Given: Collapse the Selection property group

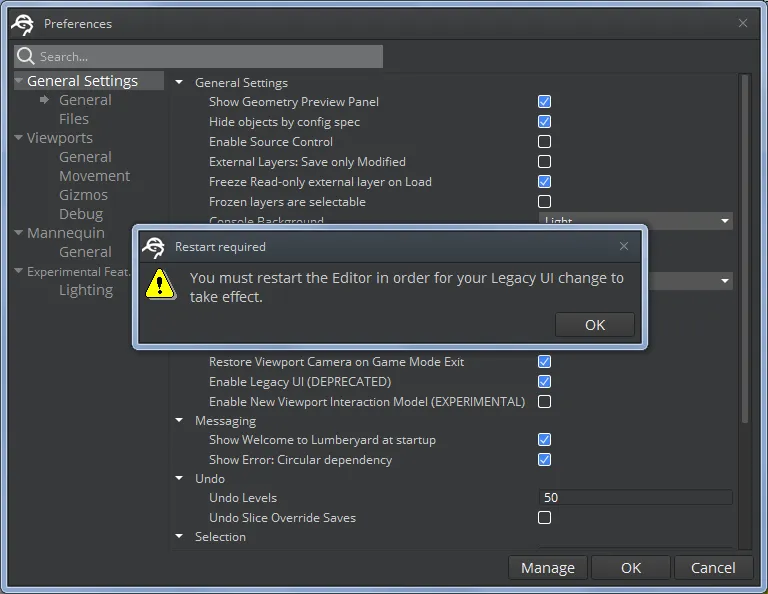Looking at the screenshot, I should point(179,536).
